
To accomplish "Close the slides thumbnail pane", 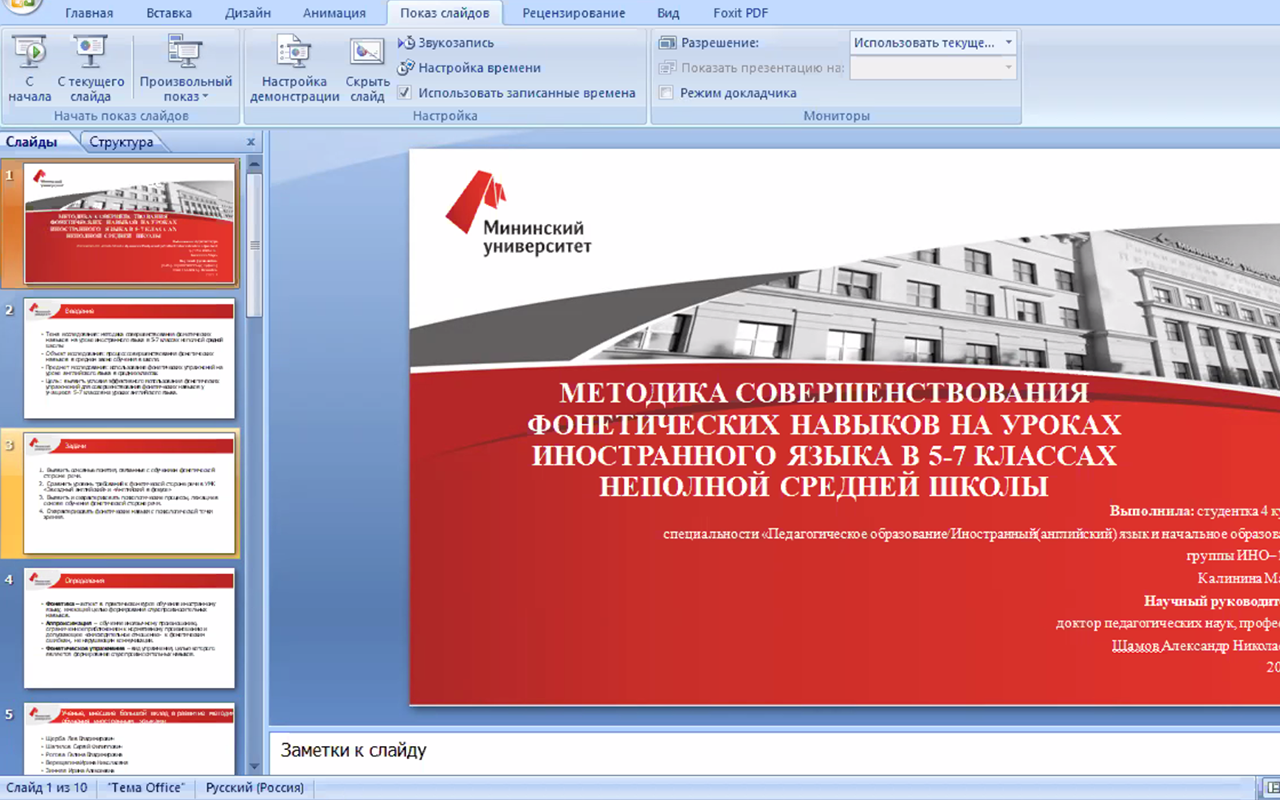I will pos(251,142).
